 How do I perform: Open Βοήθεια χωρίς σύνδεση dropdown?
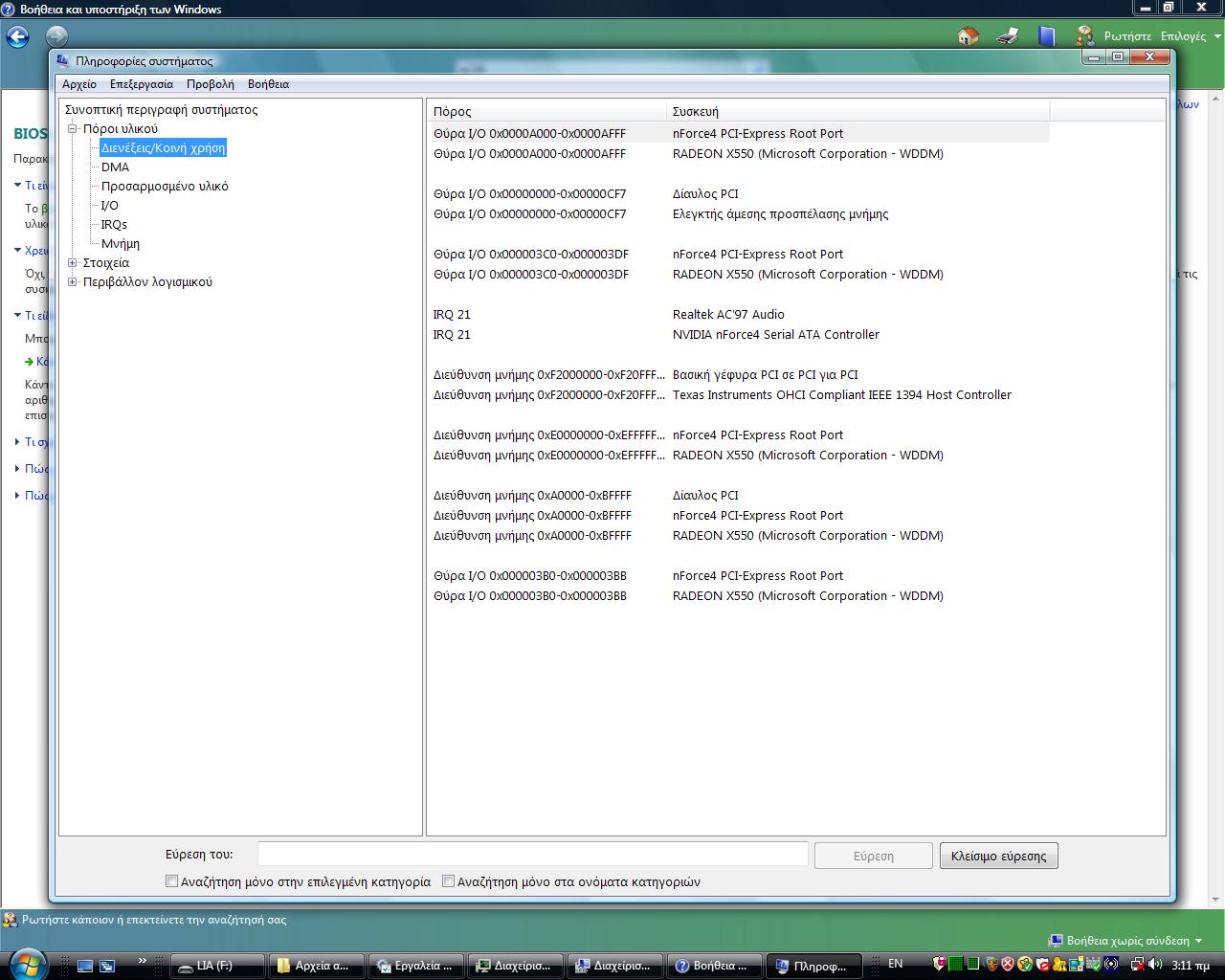point(1125,941)
